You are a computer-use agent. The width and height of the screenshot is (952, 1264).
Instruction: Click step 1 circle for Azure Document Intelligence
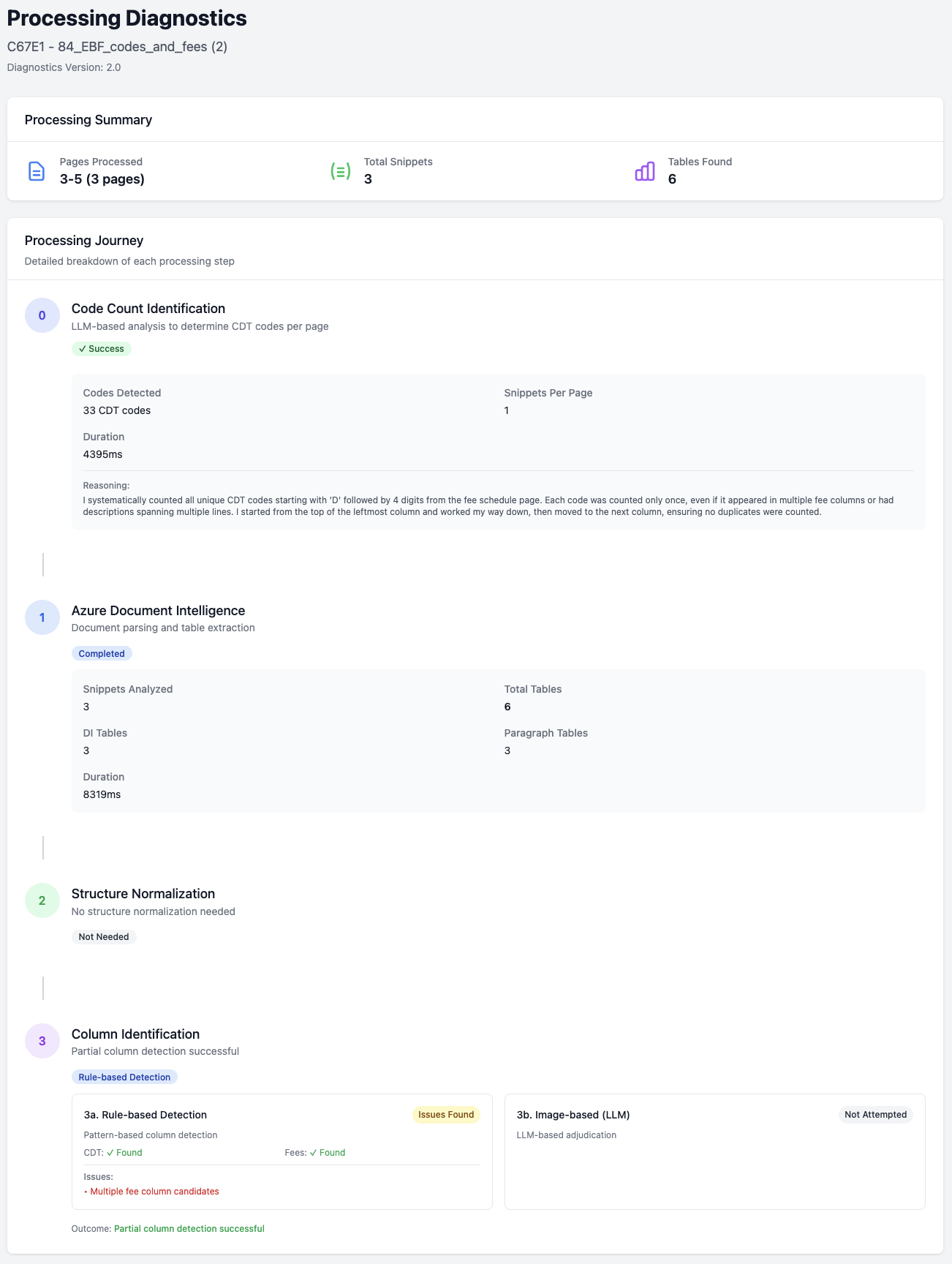coord(42,617)
